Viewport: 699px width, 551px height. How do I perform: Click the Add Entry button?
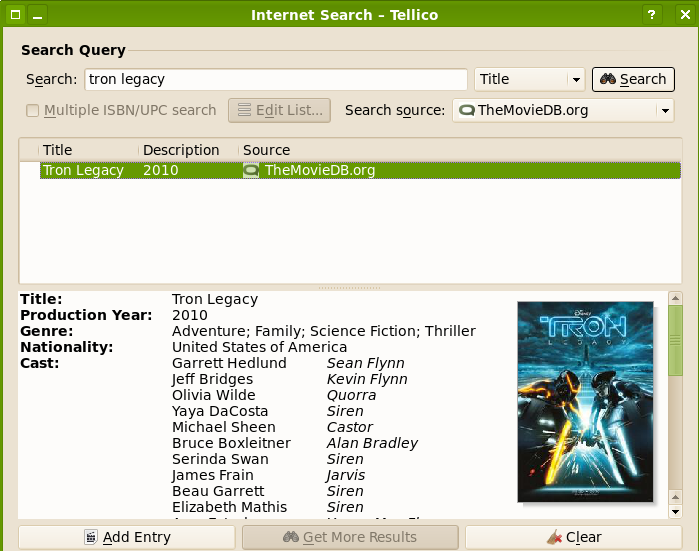pos(127,537)
